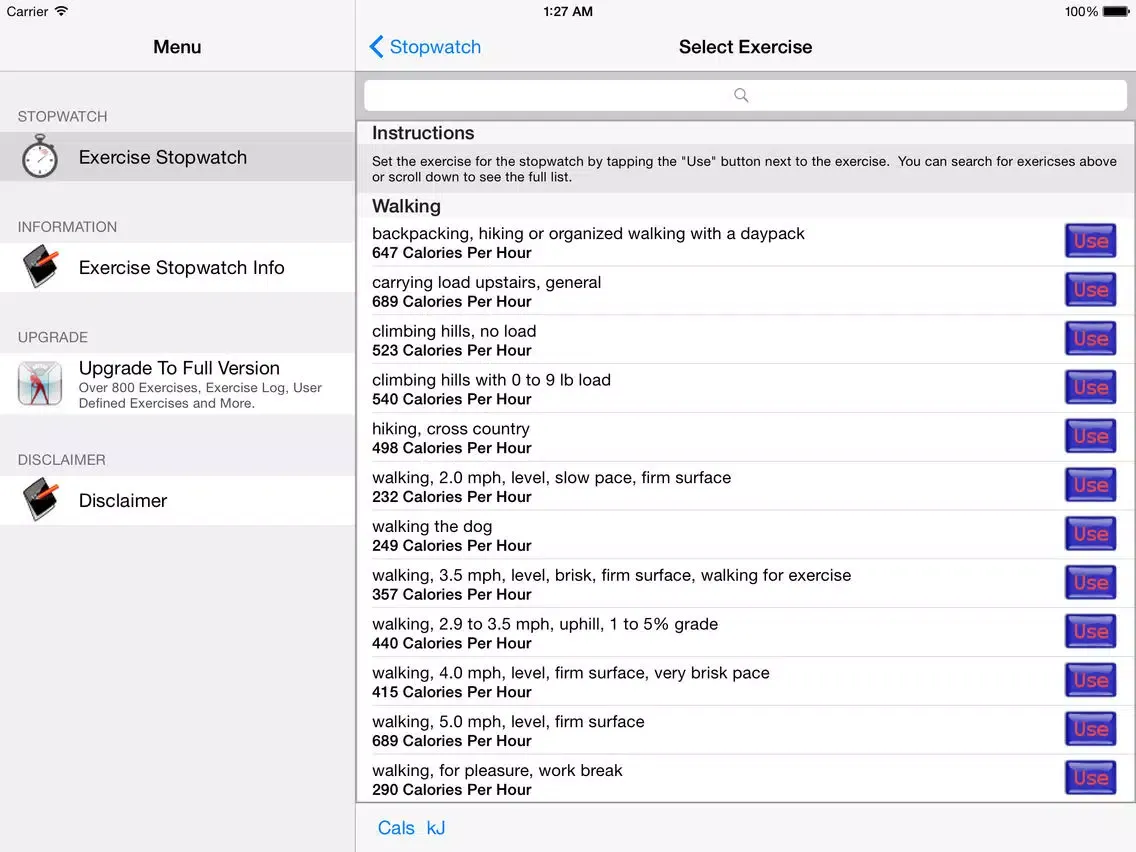Select 'carrying load upstairs, general' text
This screenshot has width=1136, height=852.
pyautogui.click(x=486, y=283)
